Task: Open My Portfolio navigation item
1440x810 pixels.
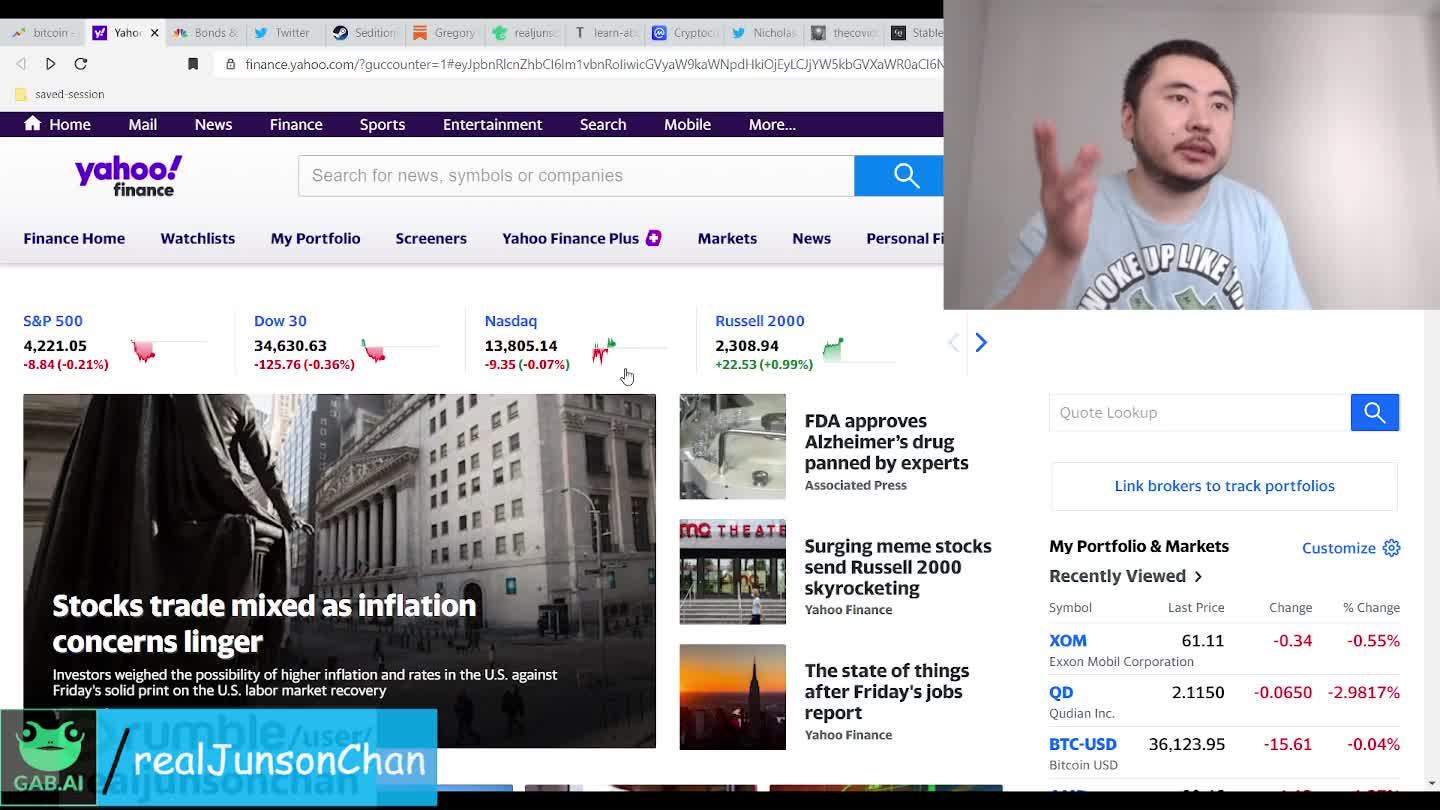Action: pyautogui.click(x=315, y=238)
